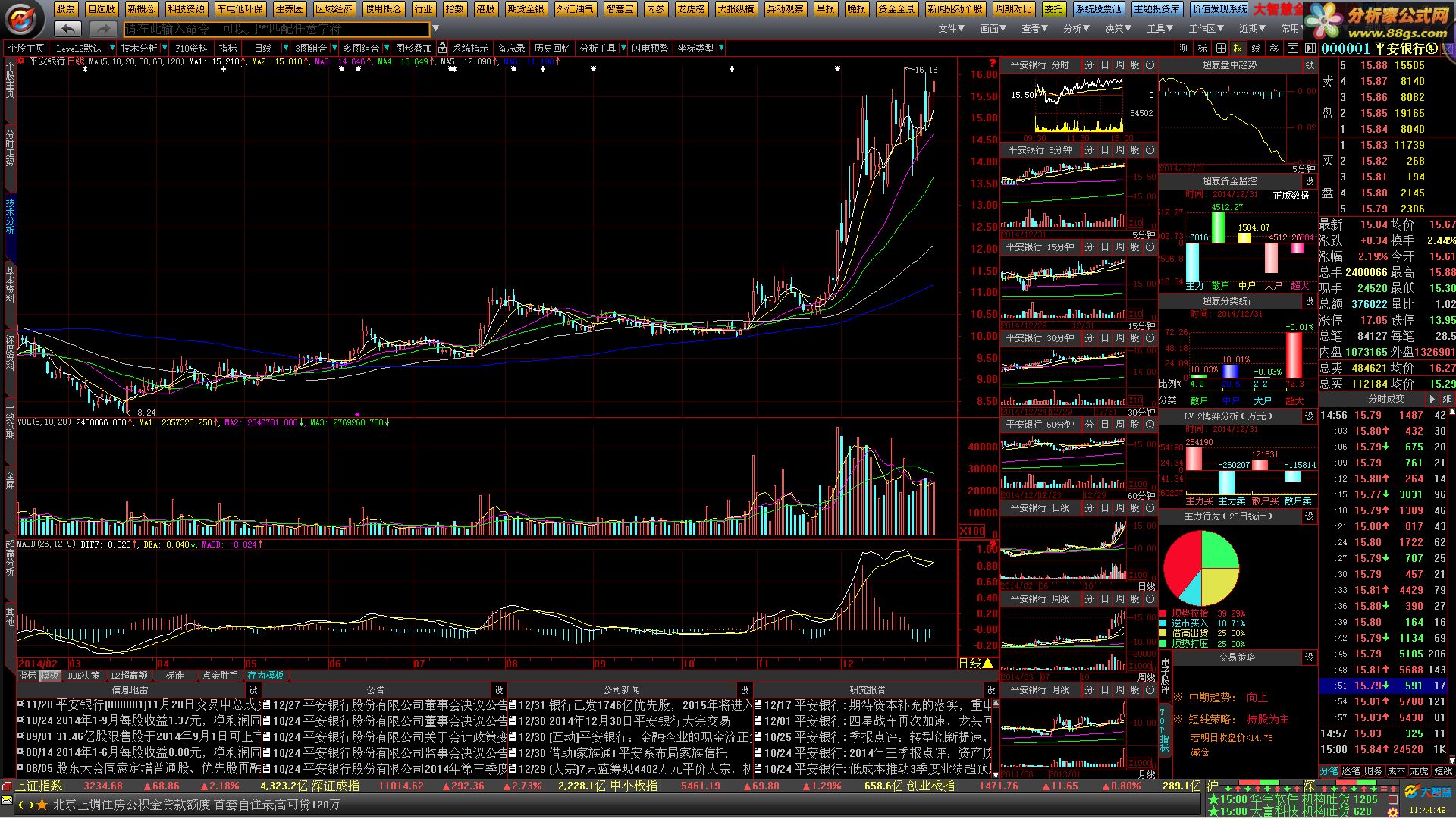Open the 日线 period dropdown arrow
The image size is (1456, 819).
pyautogui.click(x=285, y=49)
